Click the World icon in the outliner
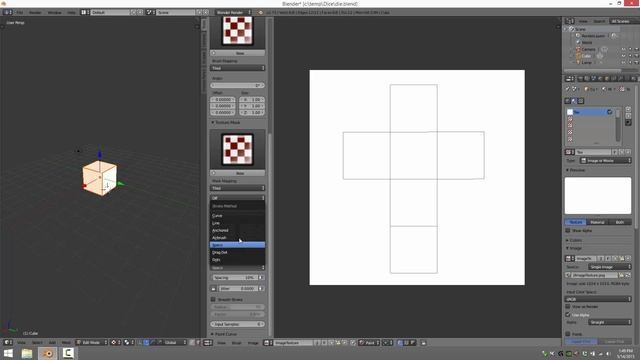The width and height of the screenshot is (640, 360). 578,42
